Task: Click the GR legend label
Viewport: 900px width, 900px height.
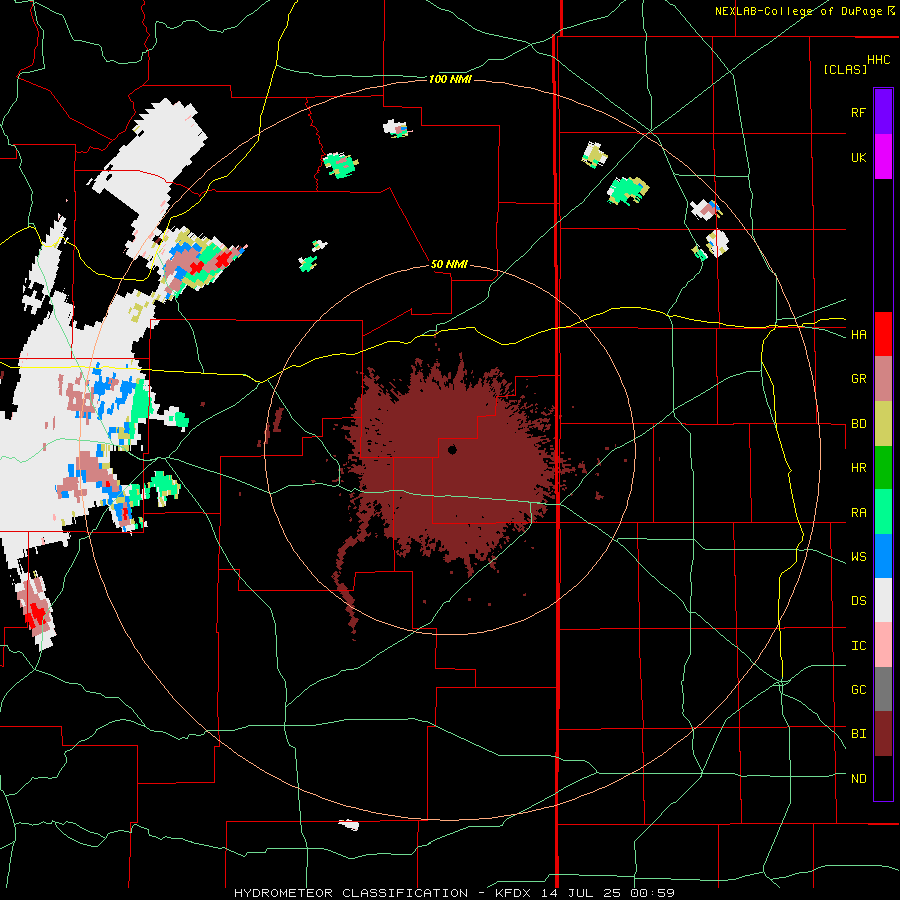Action: pos(858,379)
